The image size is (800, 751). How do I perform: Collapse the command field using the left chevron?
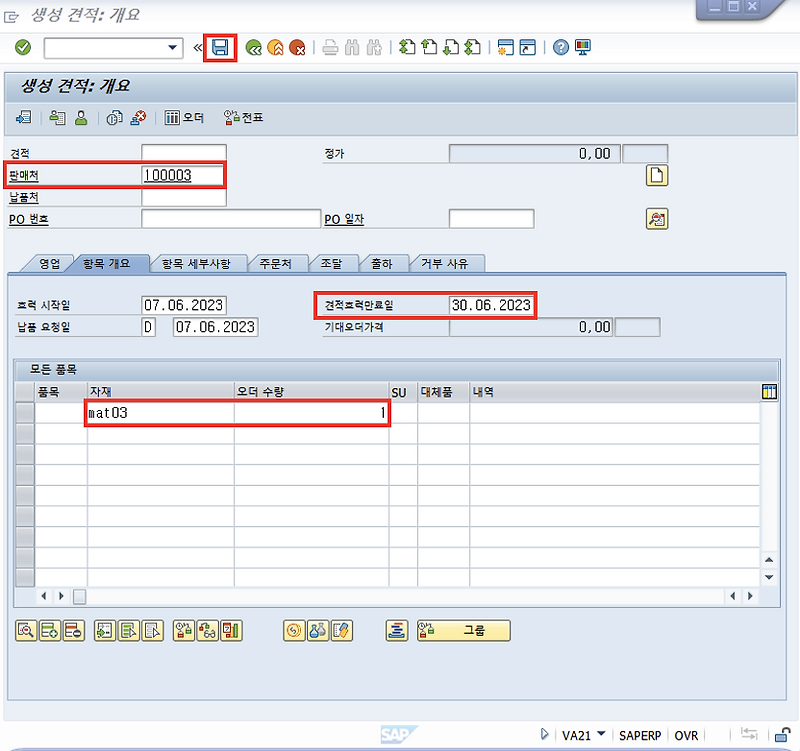(196, 47)
